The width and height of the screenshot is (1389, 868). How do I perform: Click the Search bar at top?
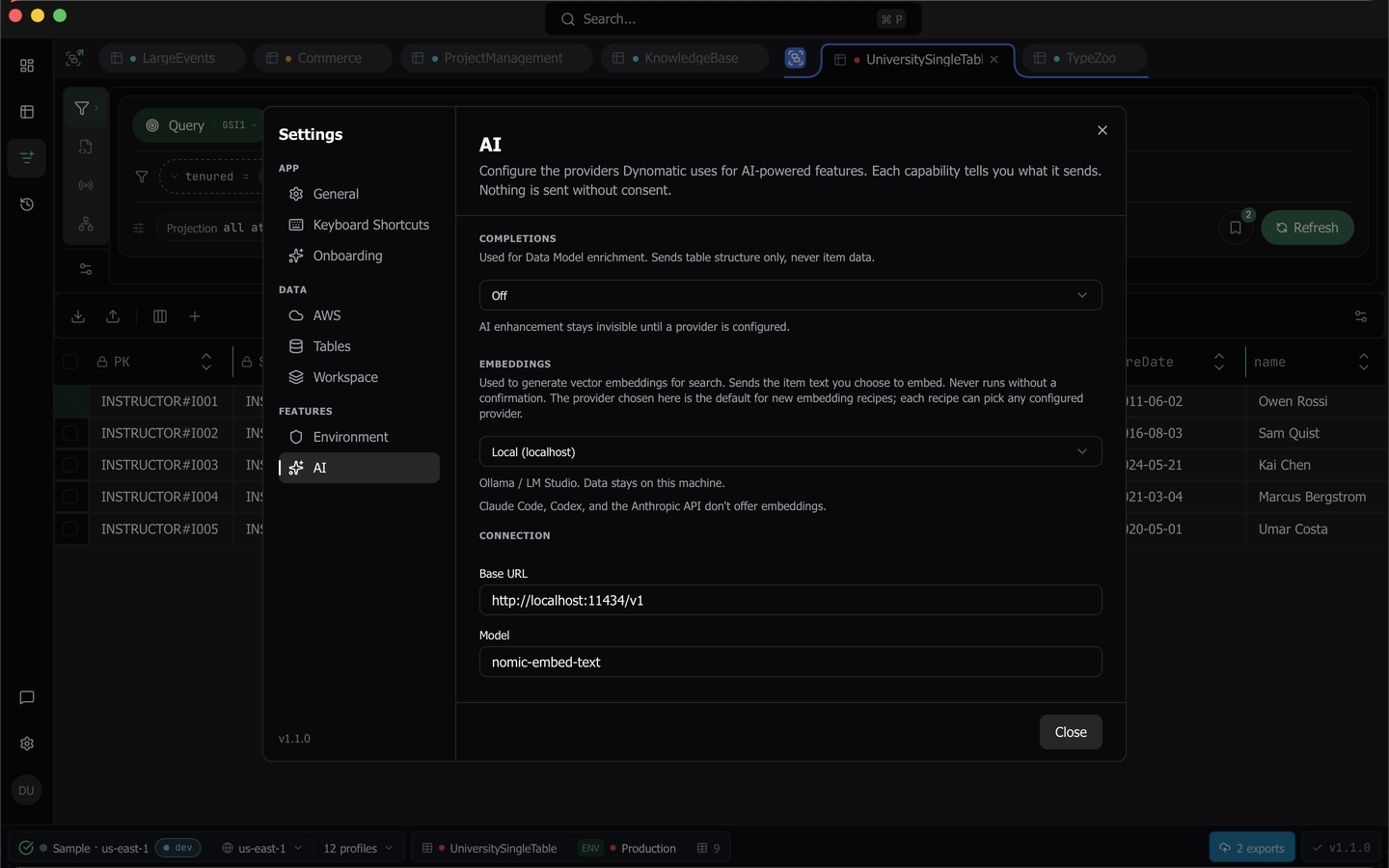click(733, 19)
